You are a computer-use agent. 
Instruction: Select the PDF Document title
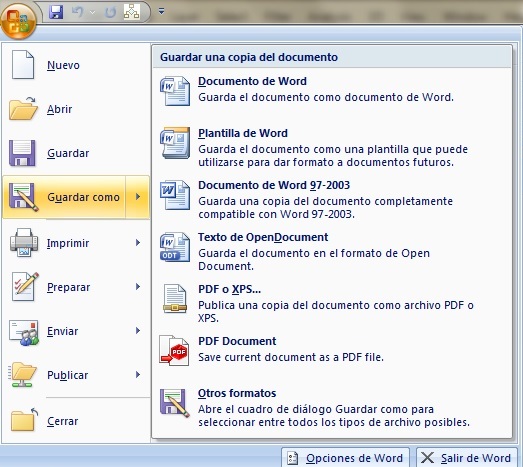pyautogui.click(x=237, y=341)
